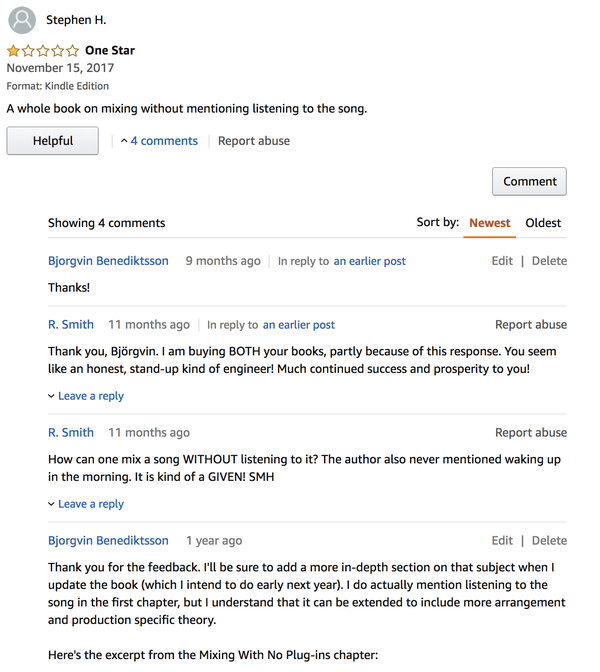Report abuse on R. Smith's thank-you comment

point(530,325)
